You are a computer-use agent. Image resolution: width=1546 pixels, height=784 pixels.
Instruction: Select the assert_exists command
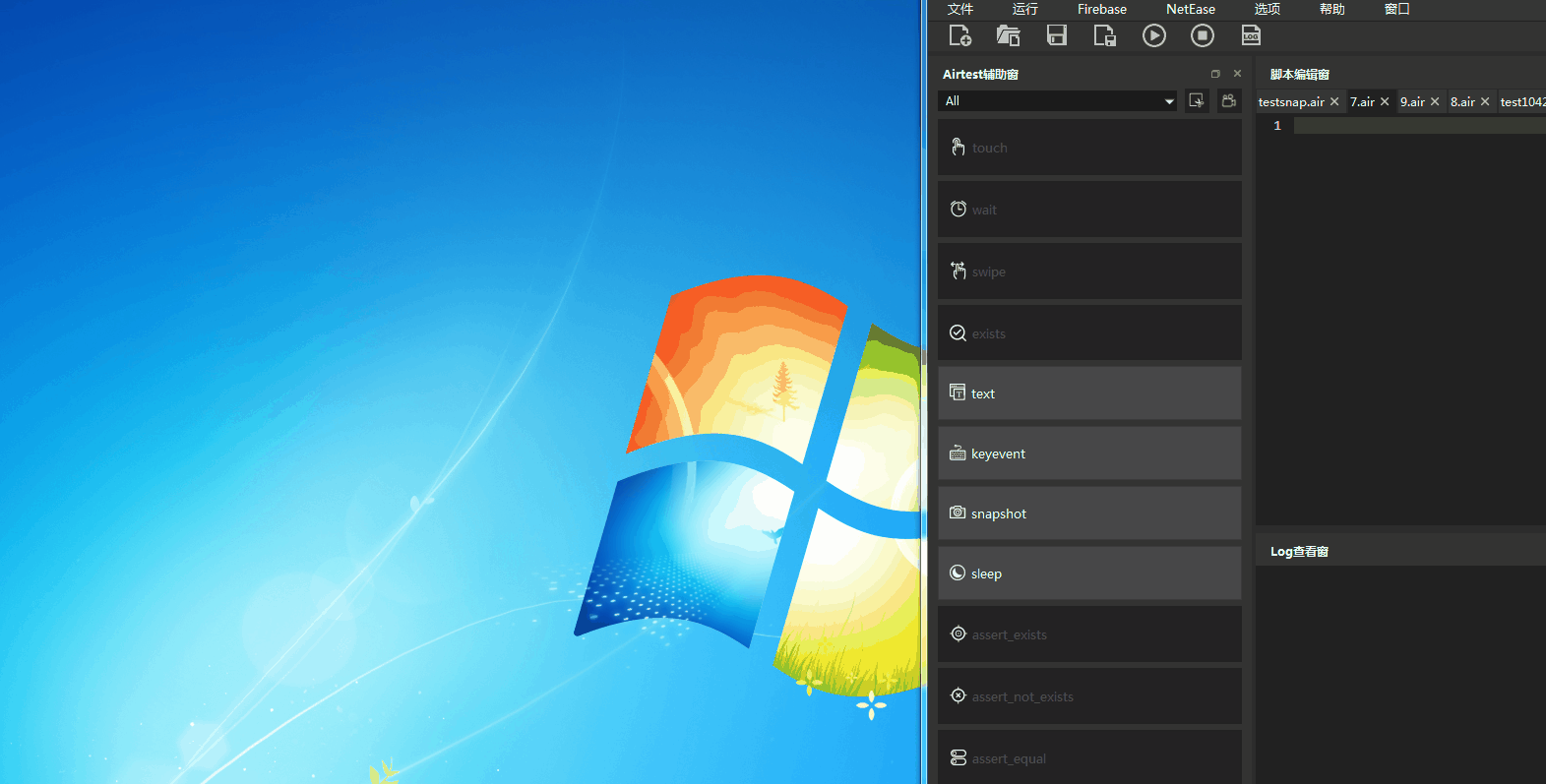click(1089, 634)
